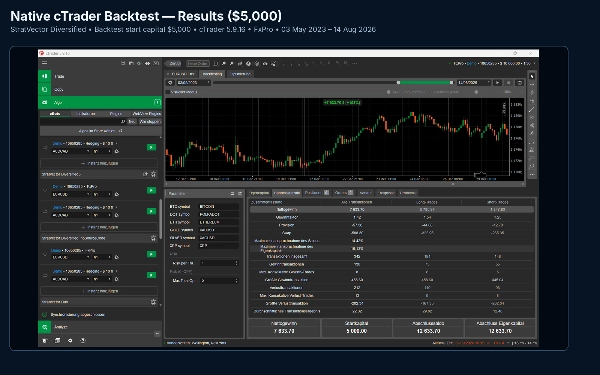The height and width of the screenshot is (375, 600).
Task: Open the account selector dropdown at top right
Action: coord(493,63)
